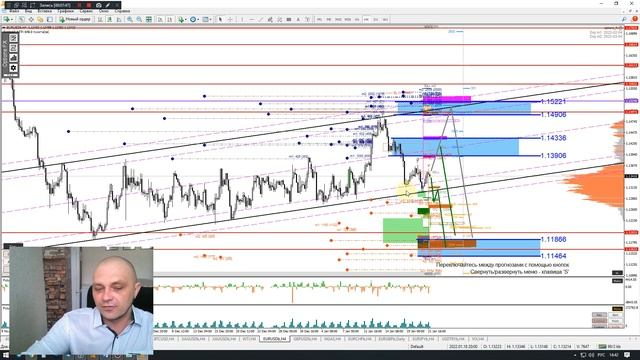Open the 'Справка' menu
The height and width of the screenshot is (360, 640).
tap(122, 11)
